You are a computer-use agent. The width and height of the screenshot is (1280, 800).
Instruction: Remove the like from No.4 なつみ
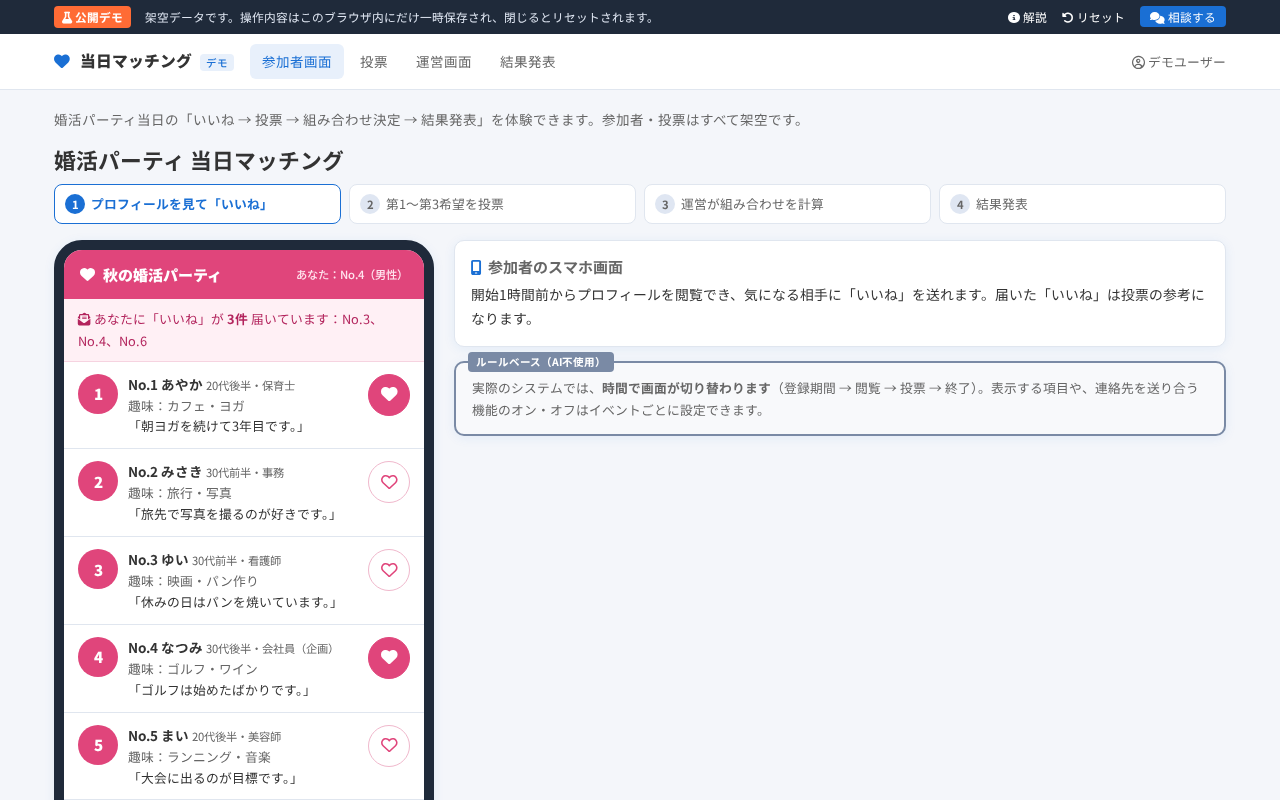[389, 658]
